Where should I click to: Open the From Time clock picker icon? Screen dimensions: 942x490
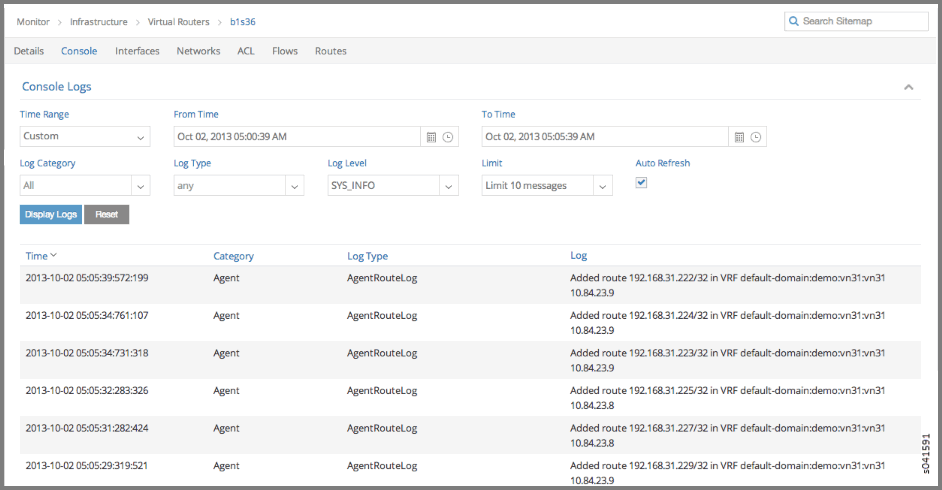448,137
